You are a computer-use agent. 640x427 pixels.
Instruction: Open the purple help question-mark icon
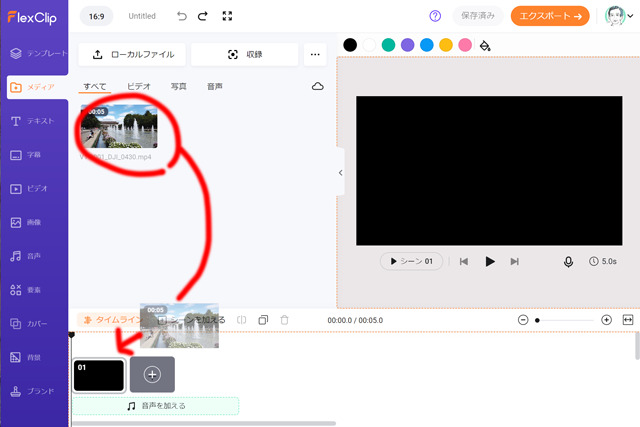click(x=435, y=16)
